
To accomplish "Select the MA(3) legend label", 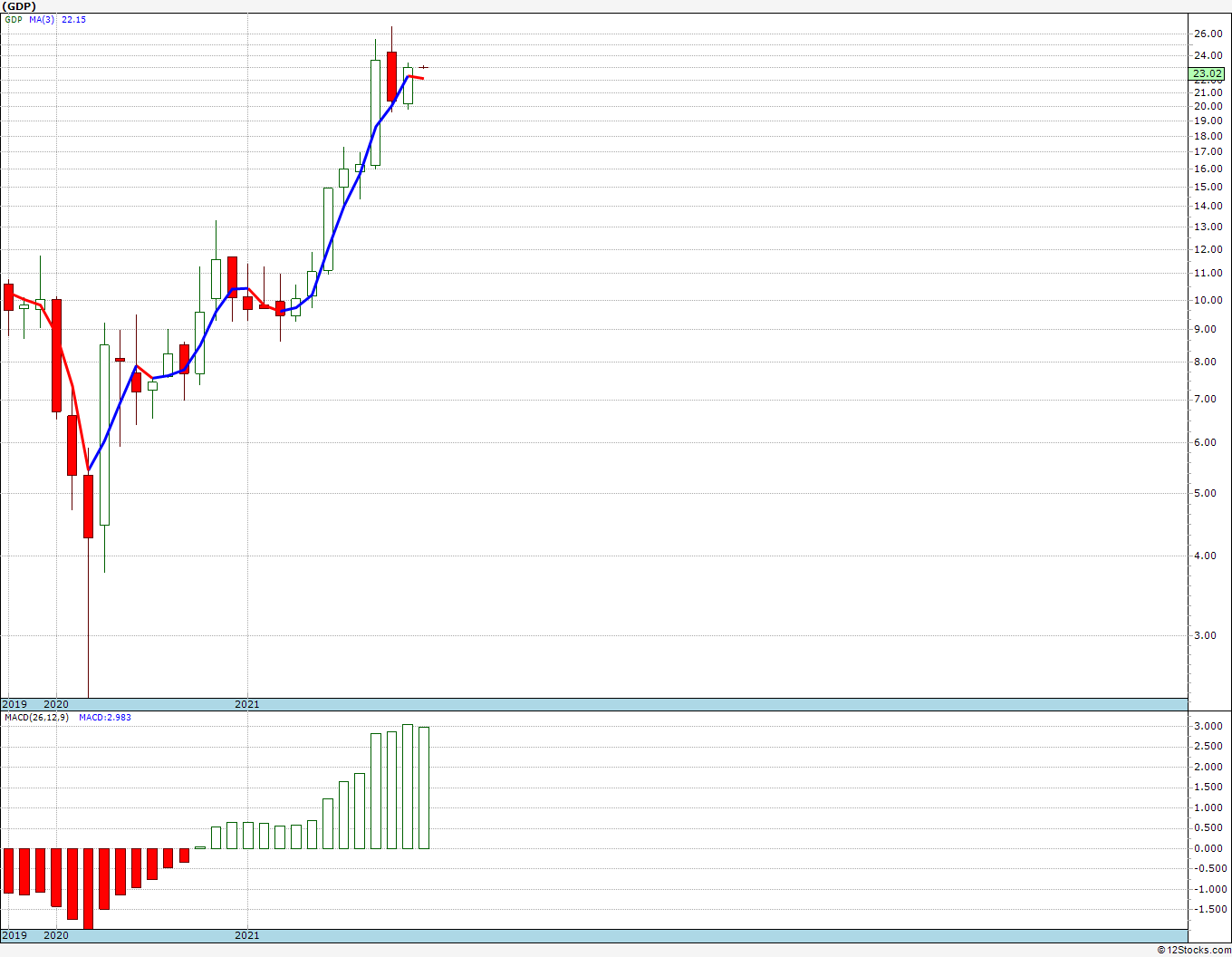I will coord(42,19).
